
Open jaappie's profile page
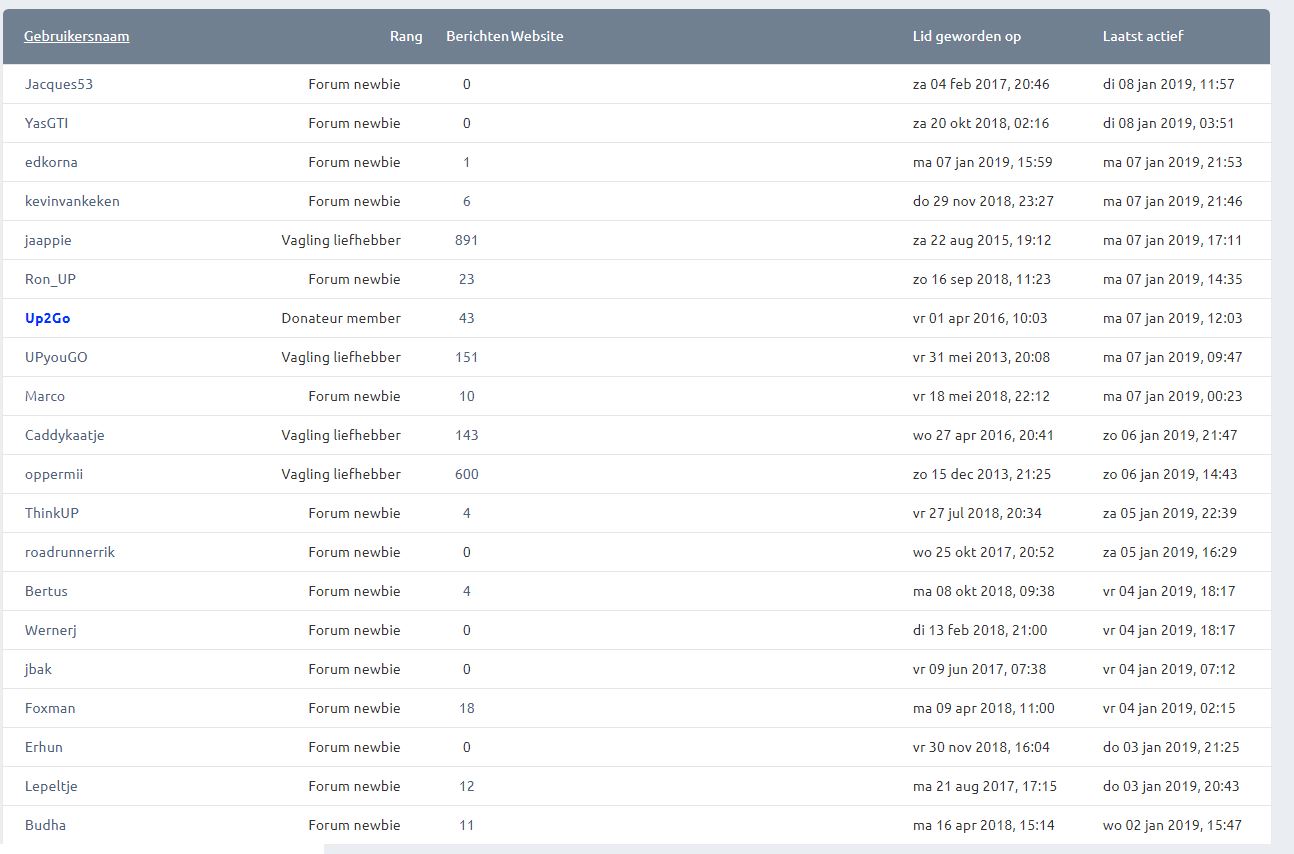click(x=48, y=240)
